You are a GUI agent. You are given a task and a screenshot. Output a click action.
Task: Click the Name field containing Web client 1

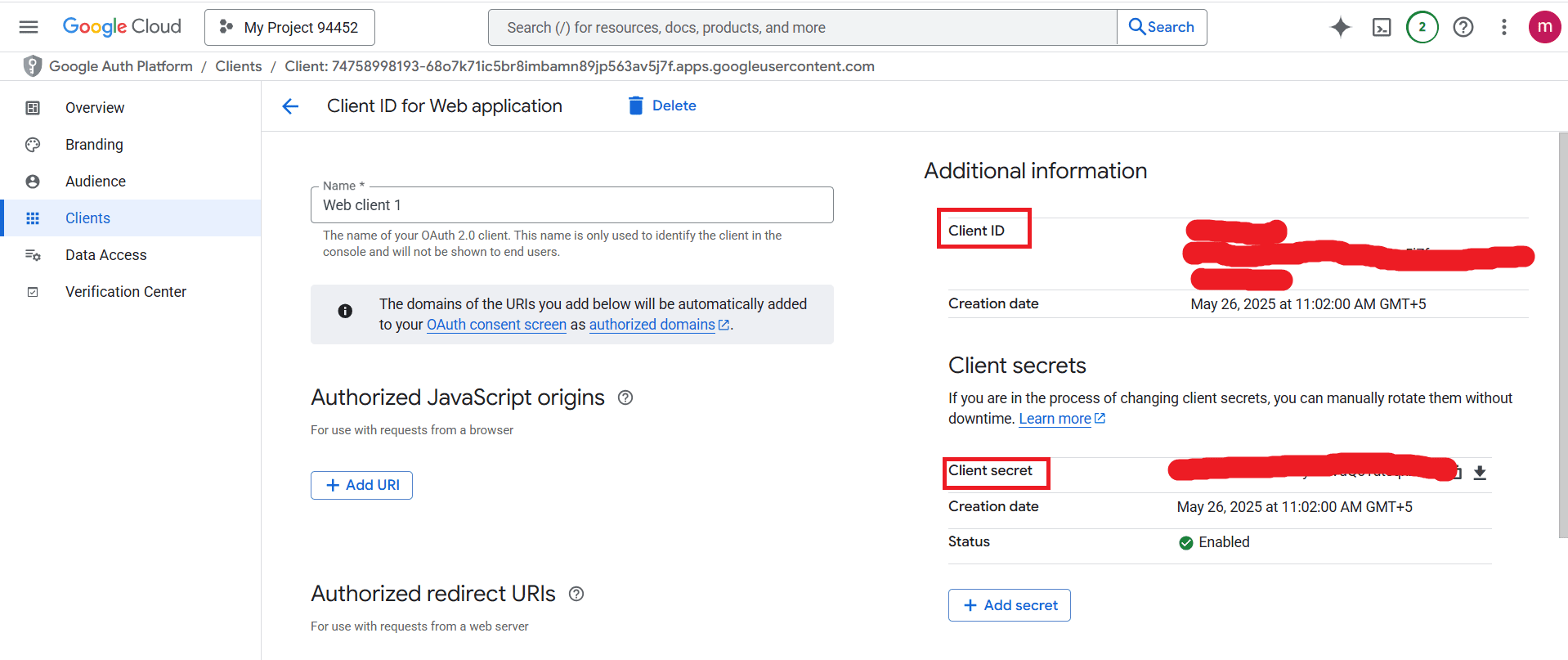[571, 205]
